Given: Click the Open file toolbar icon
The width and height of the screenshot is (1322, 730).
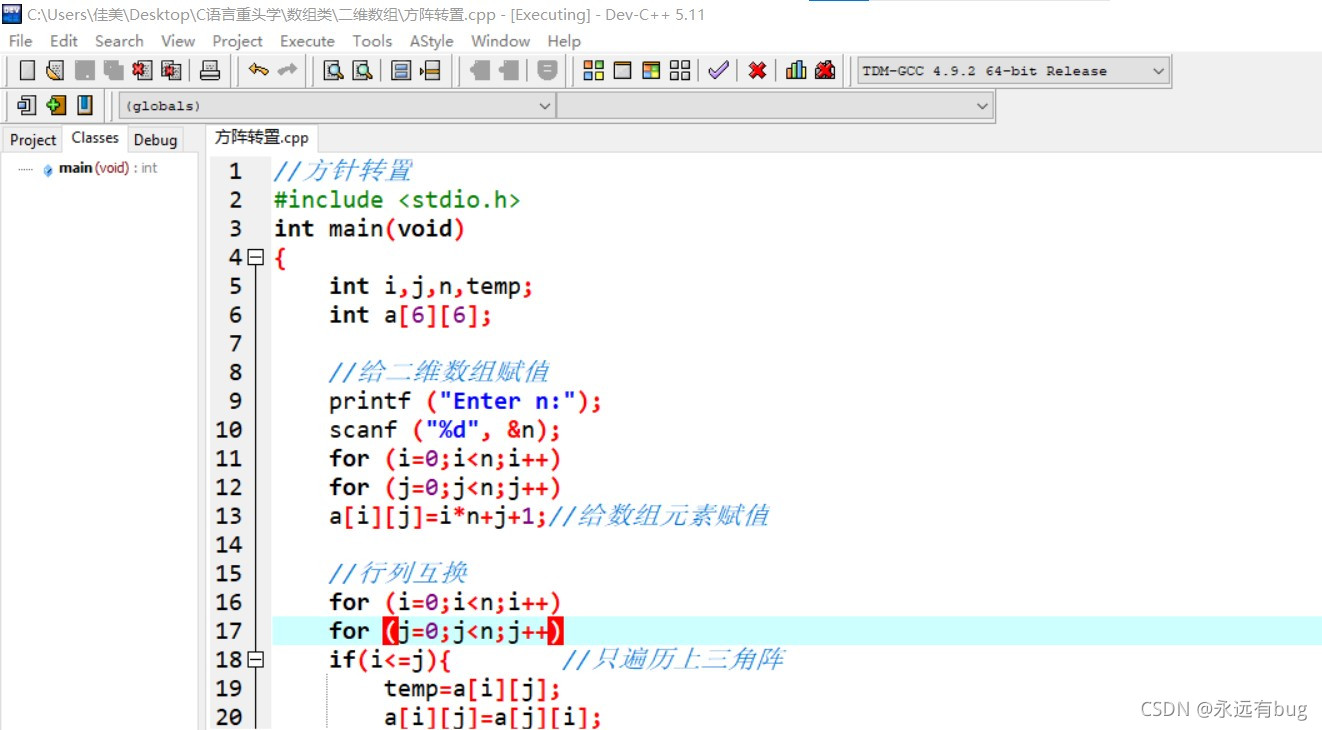Looking at the screenshot, I should (55, 71).
